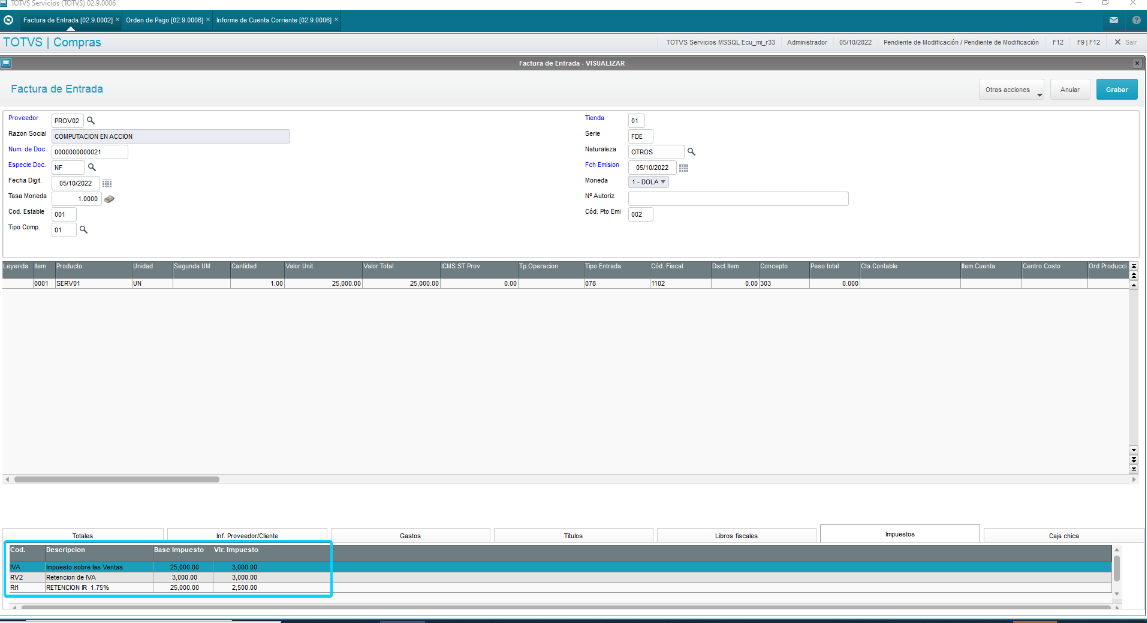Click the Naturaleza OTROS field
The height and width of the screenshot is (623, 1147).
click(656, 152)
